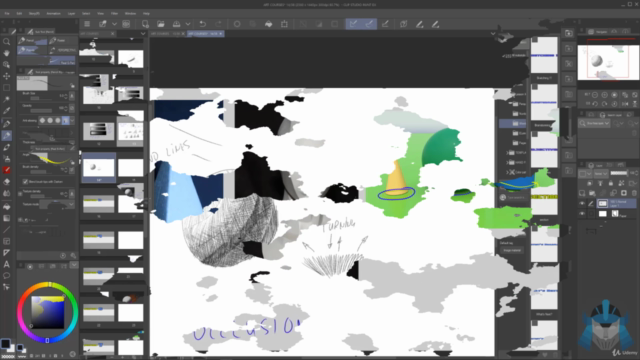Adjust the Brush Size slider
The image size is (640, 360).
pyautogui.click(x=40, y=98)
